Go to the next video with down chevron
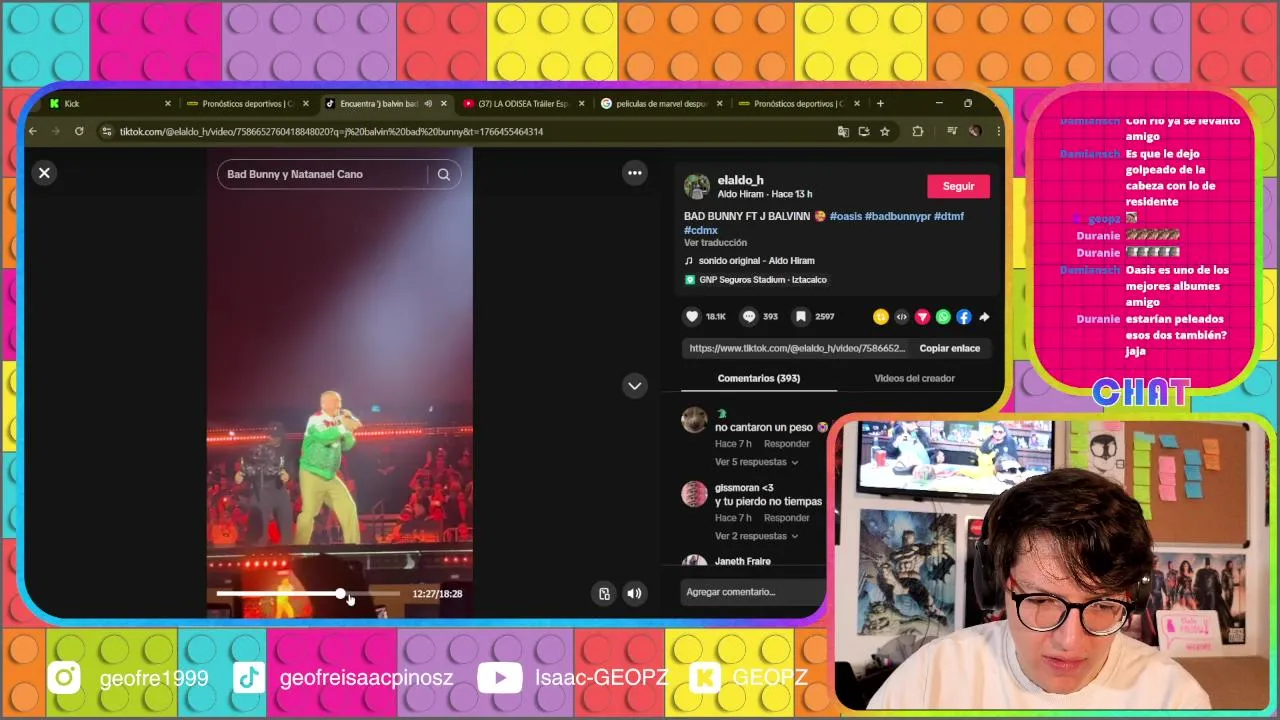This screenshot has width=1280, height=720. (634, 385)
